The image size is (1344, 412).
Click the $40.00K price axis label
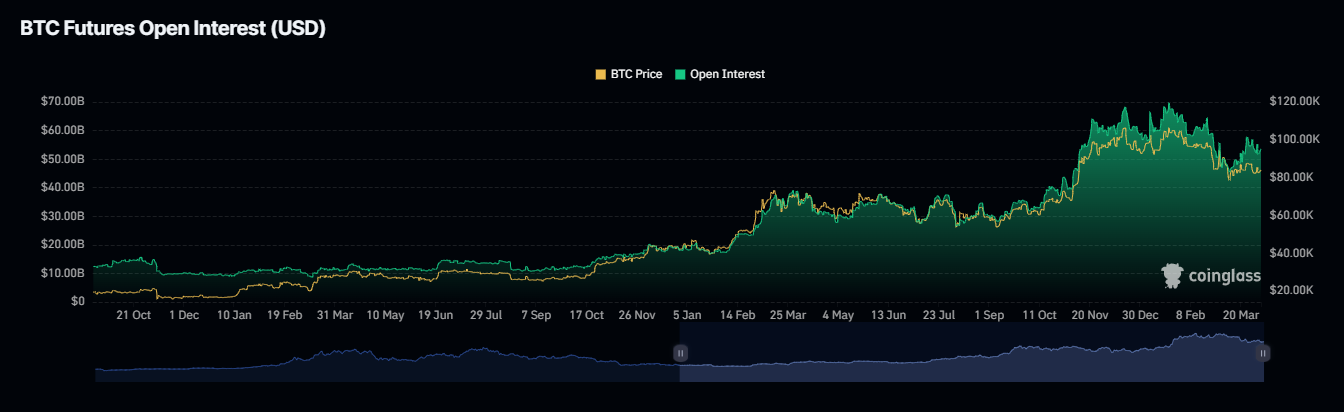1291,253
